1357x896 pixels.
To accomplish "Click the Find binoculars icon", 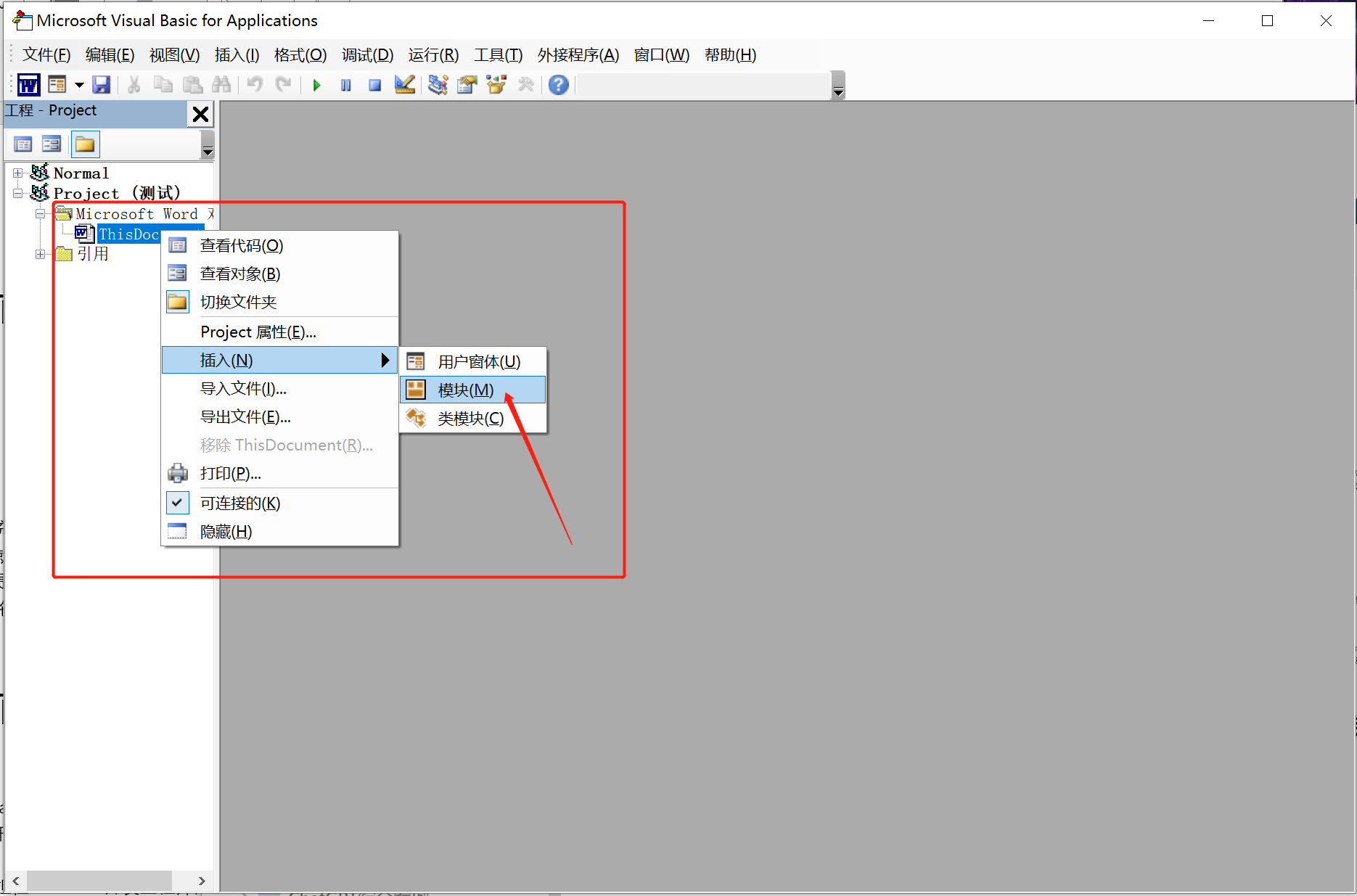I will pyautogui.click(x=221, y=85).
